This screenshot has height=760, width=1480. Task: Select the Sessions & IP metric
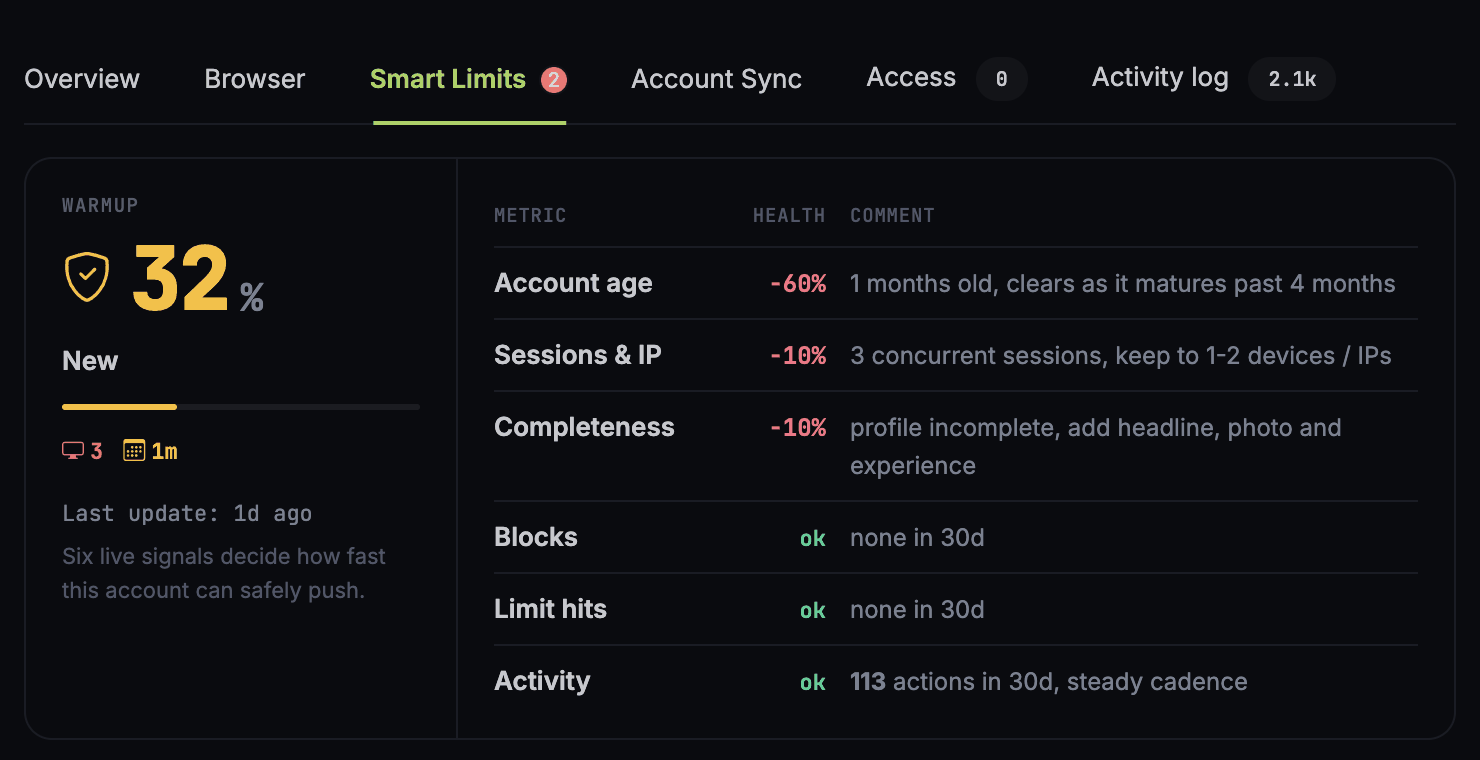[956, 356]
